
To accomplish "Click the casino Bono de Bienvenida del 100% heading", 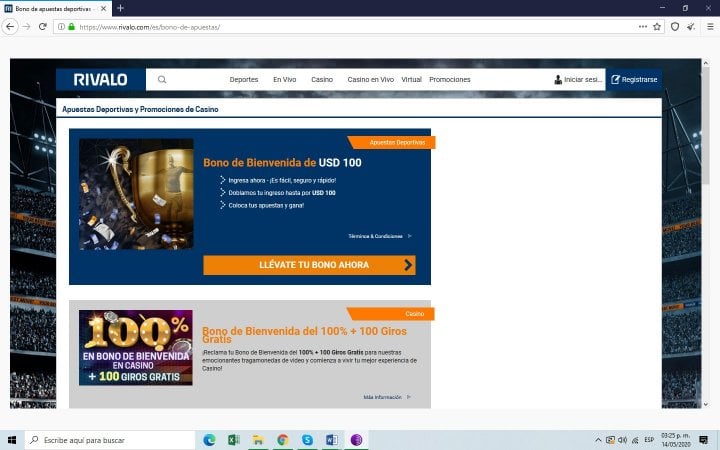I will pyautogui.click(x=304, y=335).
